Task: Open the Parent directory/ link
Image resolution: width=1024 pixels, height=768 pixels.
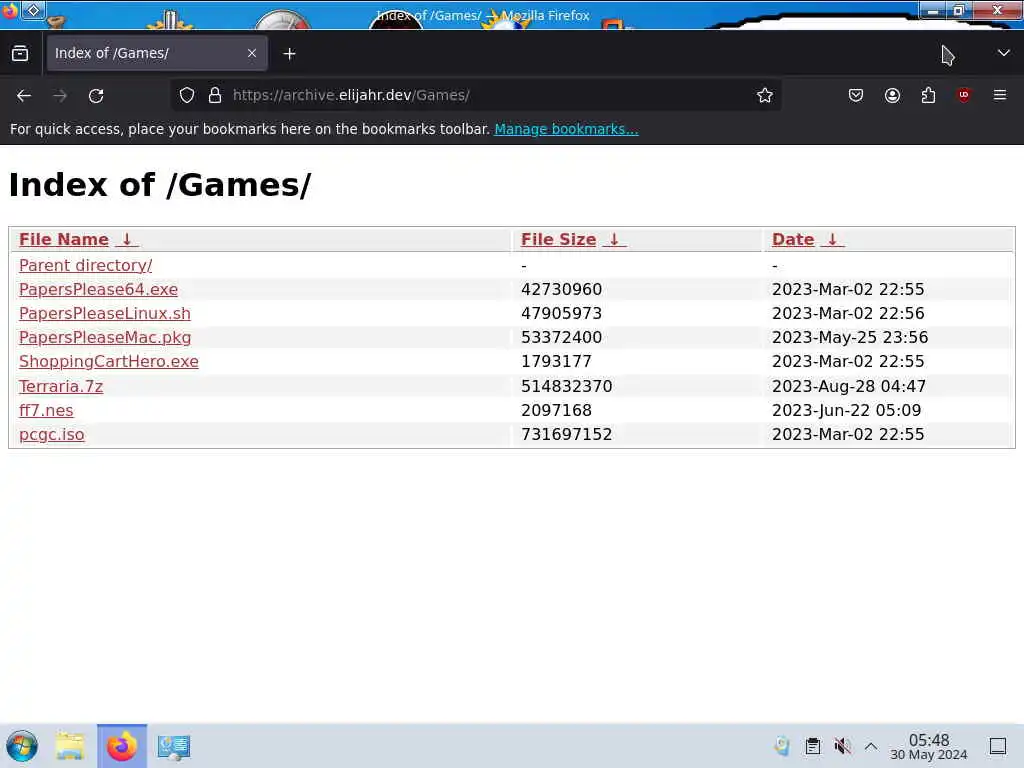Action: [86, 265]
